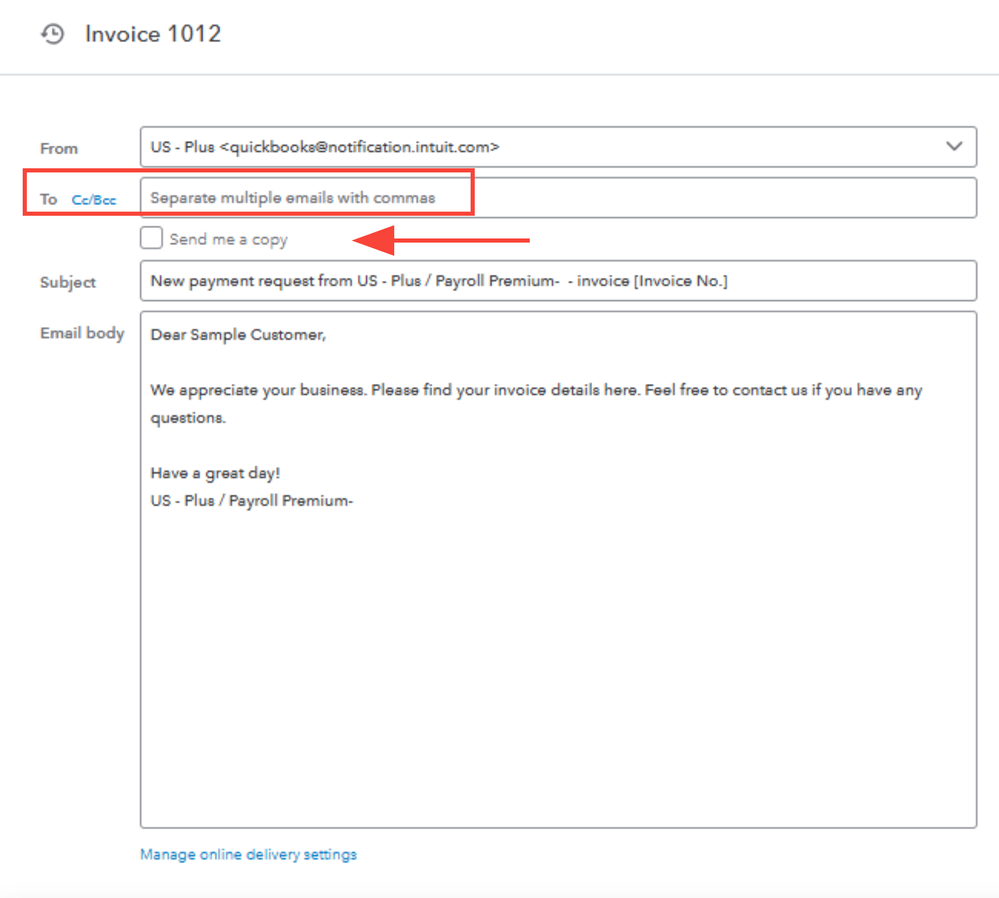Viewport: 999px width, 898px height.
Task: Click the Invoice 1012 title
Action: coord(153,34)
